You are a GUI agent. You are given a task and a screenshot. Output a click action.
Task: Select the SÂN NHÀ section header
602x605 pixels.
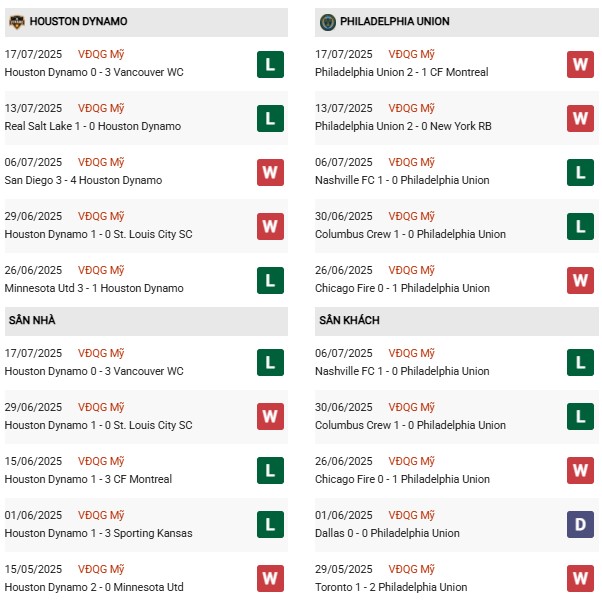pos(36,320)
